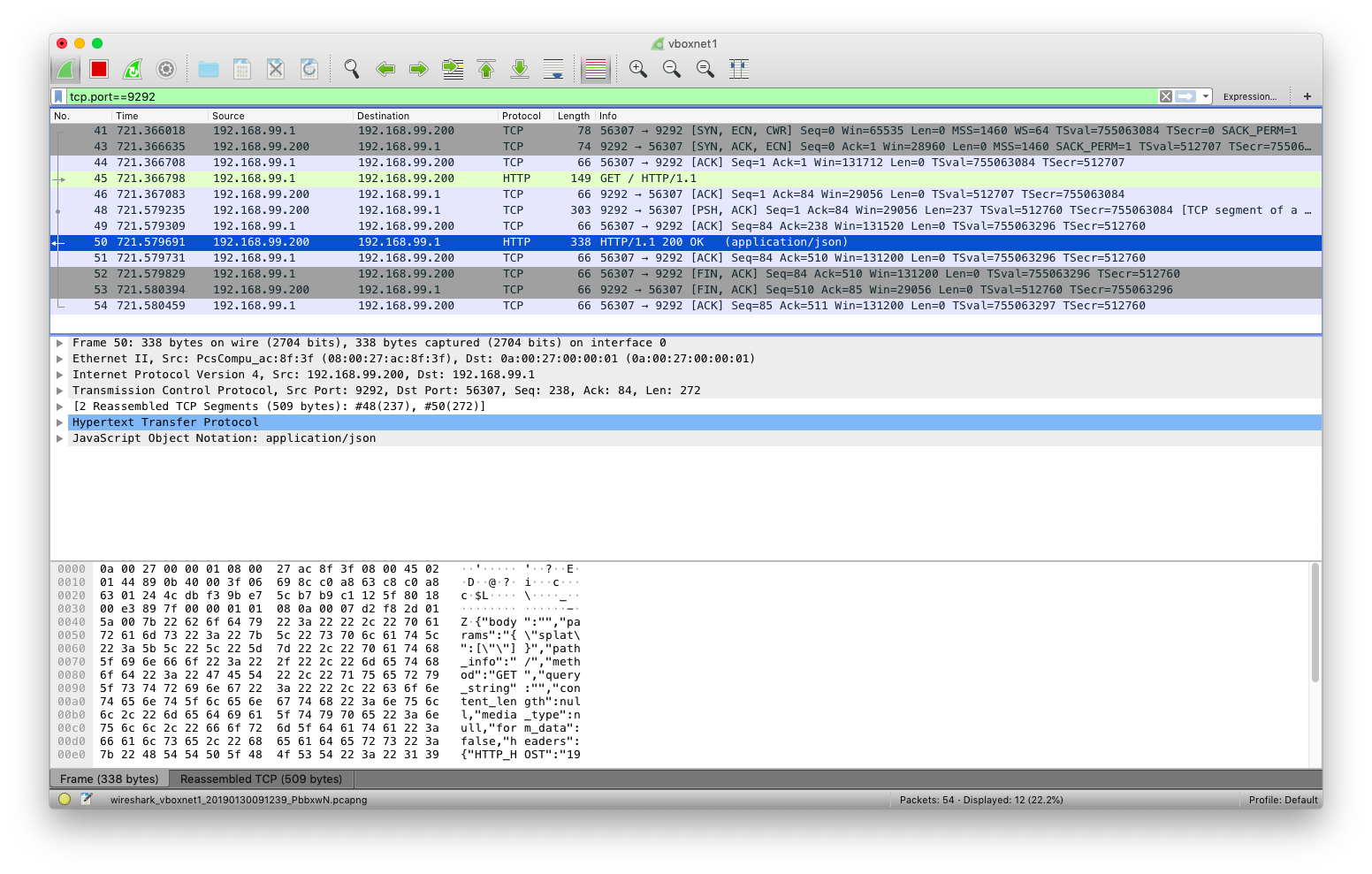The image size is (1372, 874).
Task: Click the expert information status circle
Action: click(65, 799)
